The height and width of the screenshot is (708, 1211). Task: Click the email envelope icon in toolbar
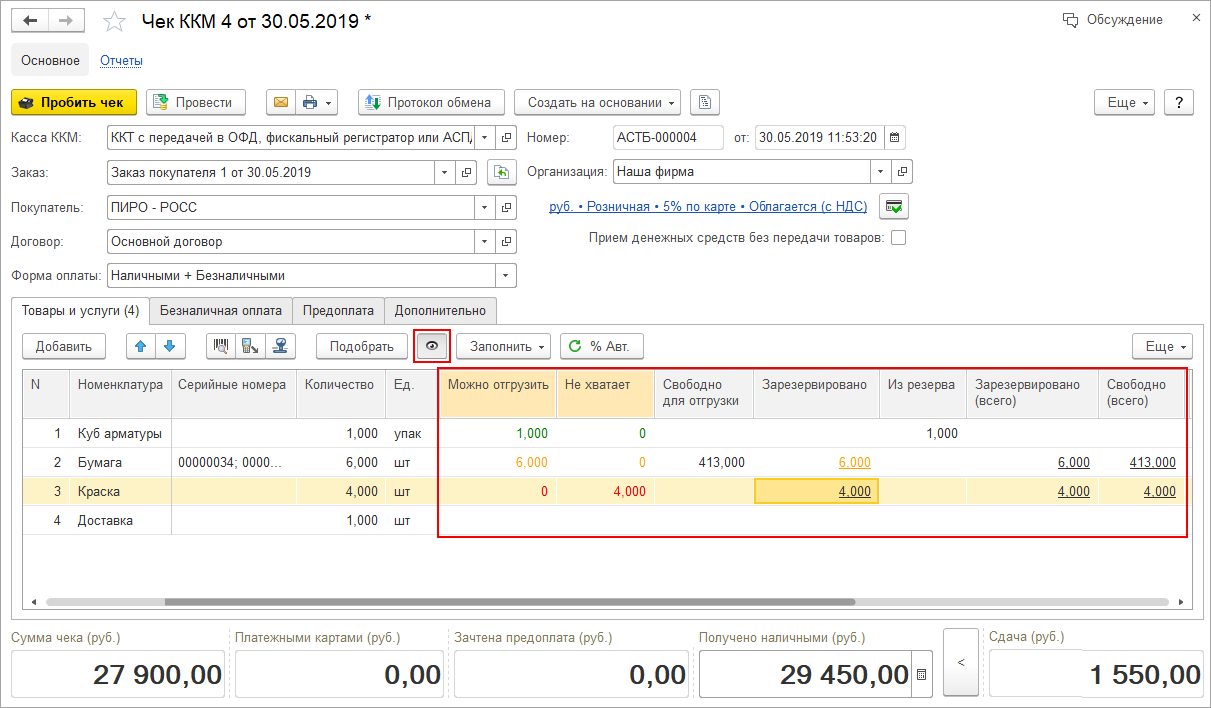click(x=281, y=102)
